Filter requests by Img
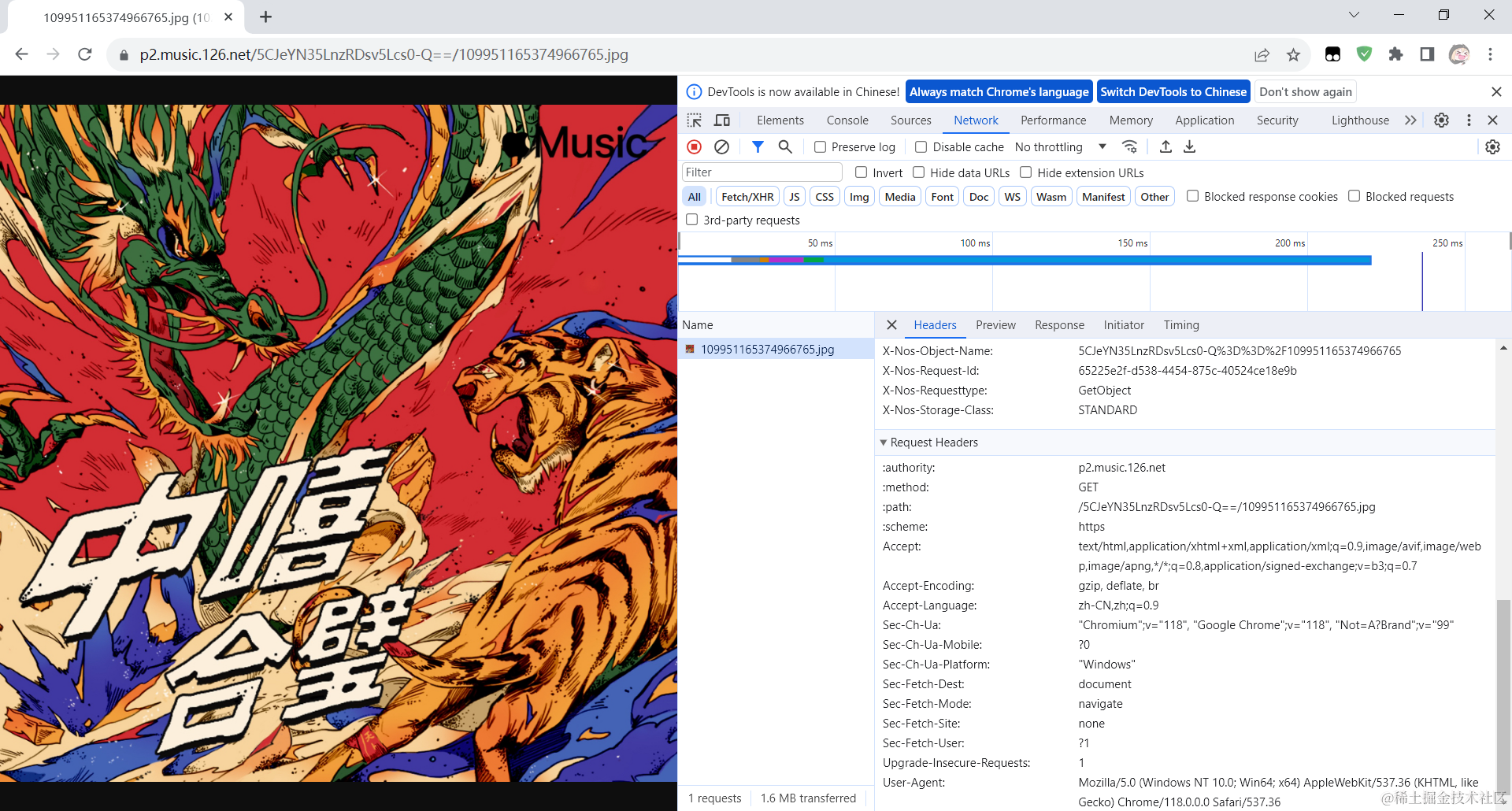The height and width of the screenshot is (811, 1512). 859,197
